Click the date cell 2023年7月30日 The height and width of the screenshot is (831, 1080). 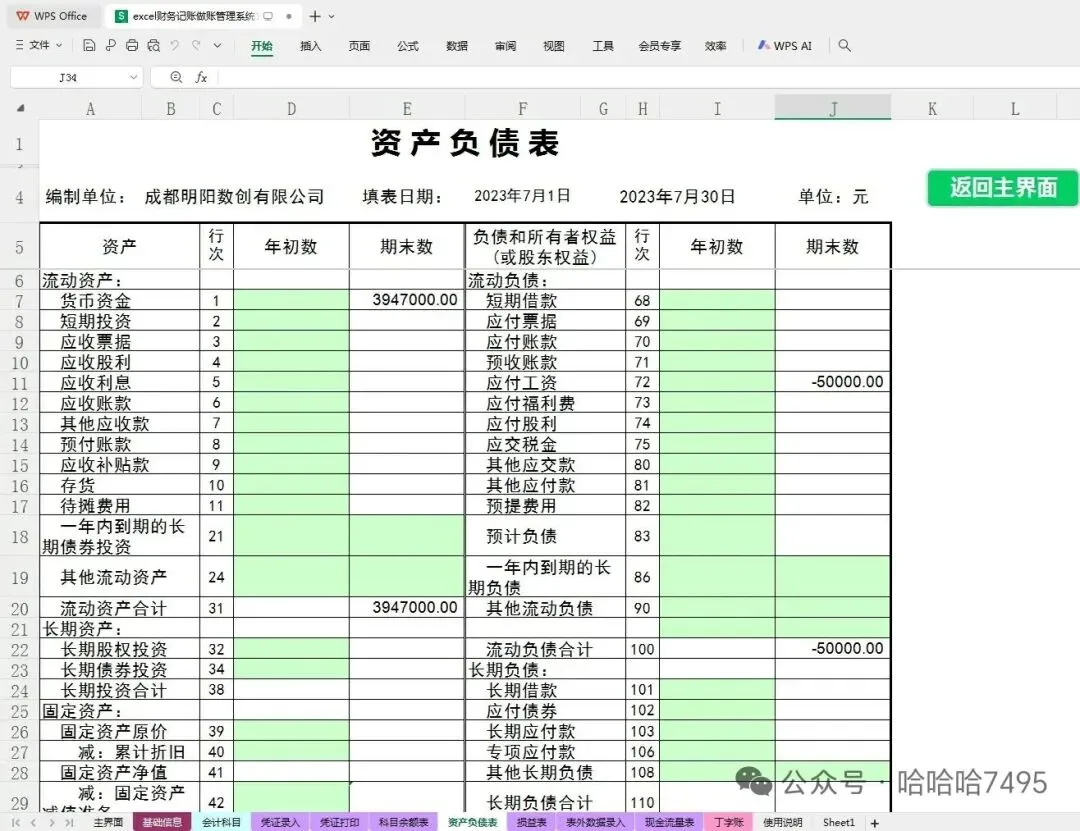point(677,196)
